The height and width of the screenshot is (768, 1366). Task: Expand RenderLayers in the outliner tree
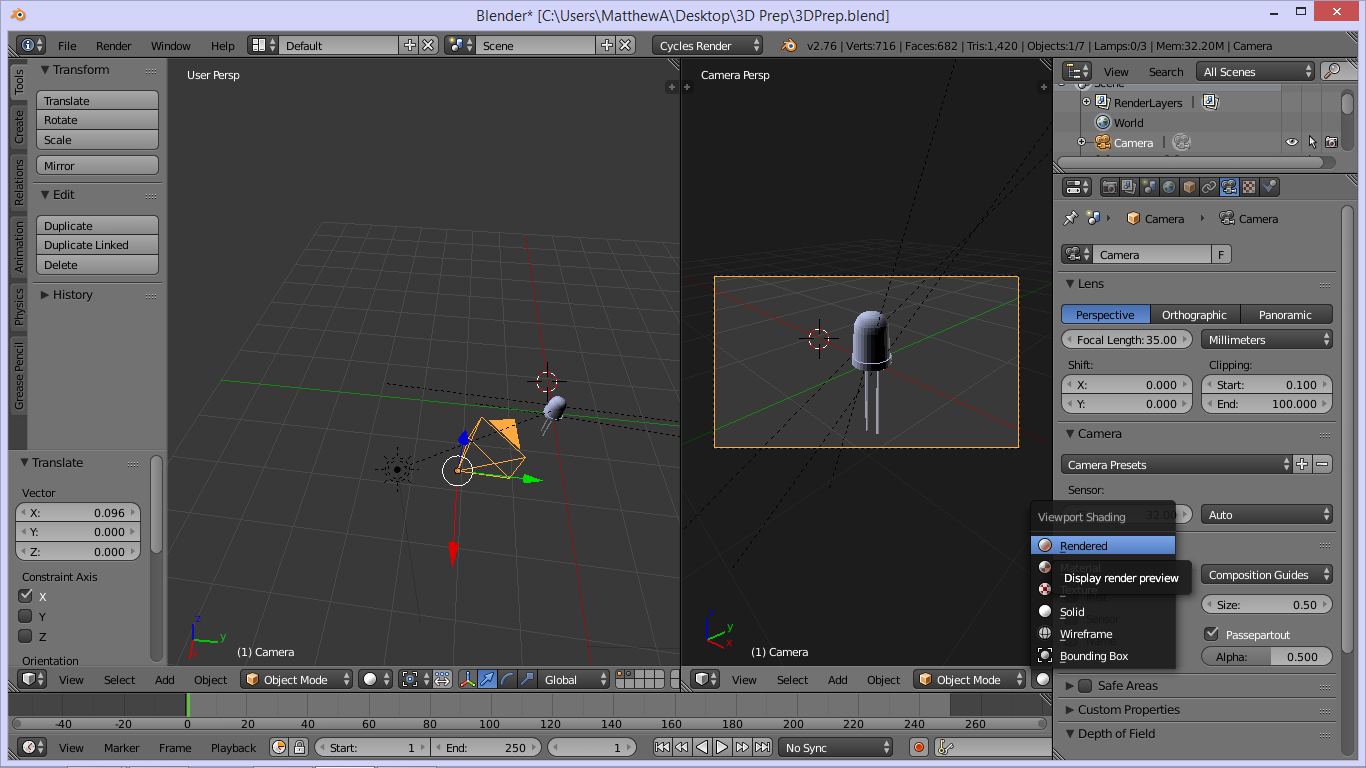coord(1086,102)
